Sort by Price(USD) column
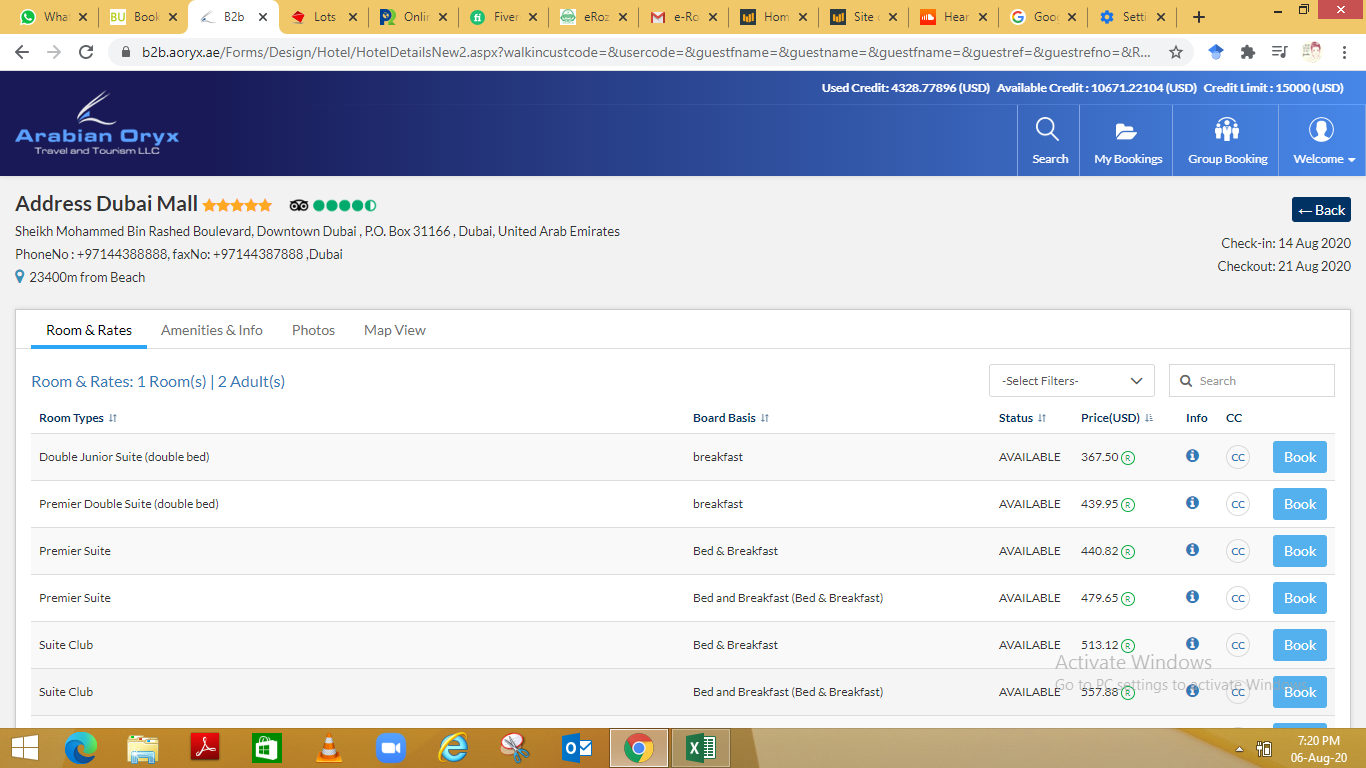 tap(1117, 418)
